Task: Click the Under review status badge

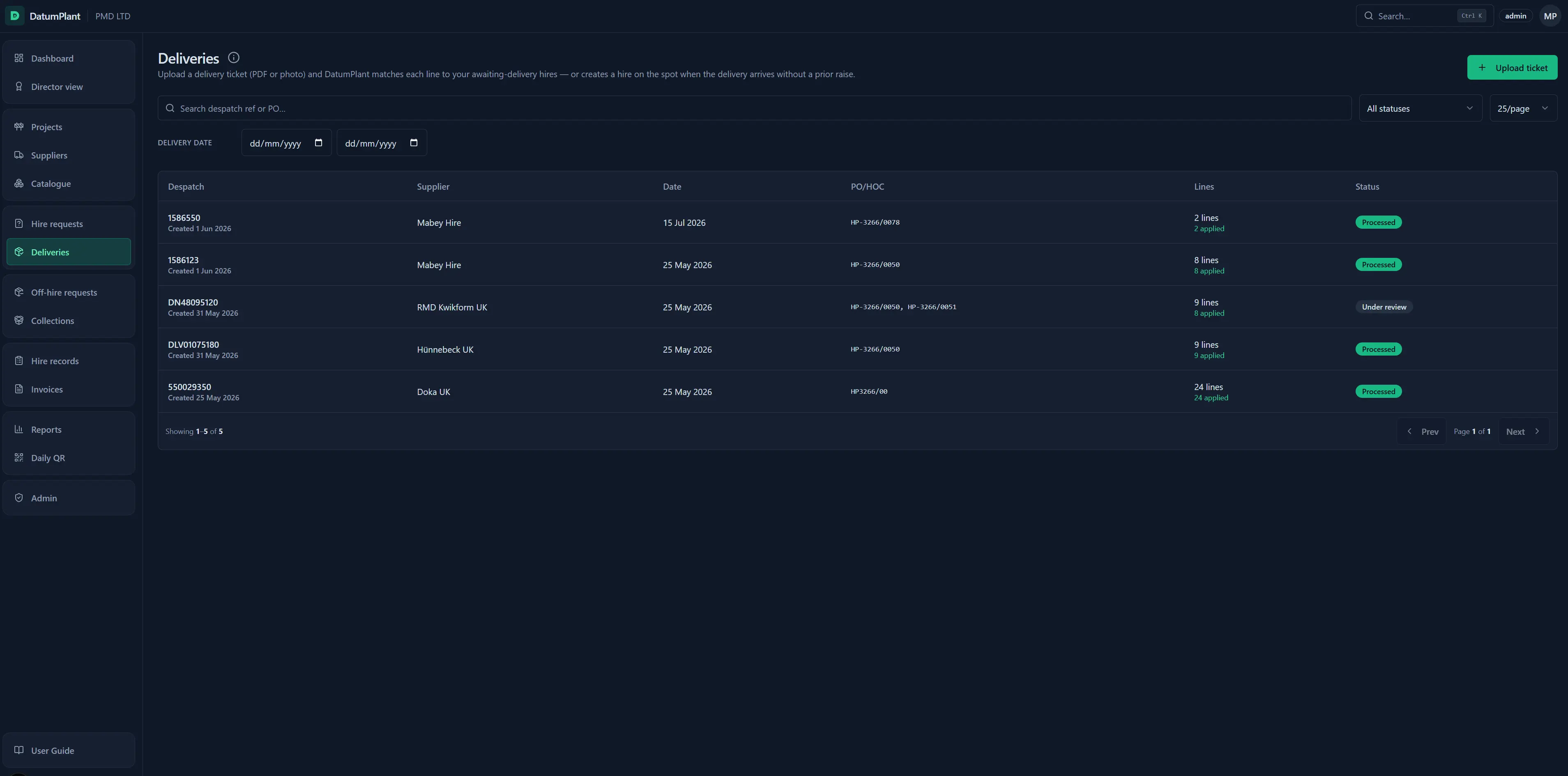Action: [x=1384, y=307]
